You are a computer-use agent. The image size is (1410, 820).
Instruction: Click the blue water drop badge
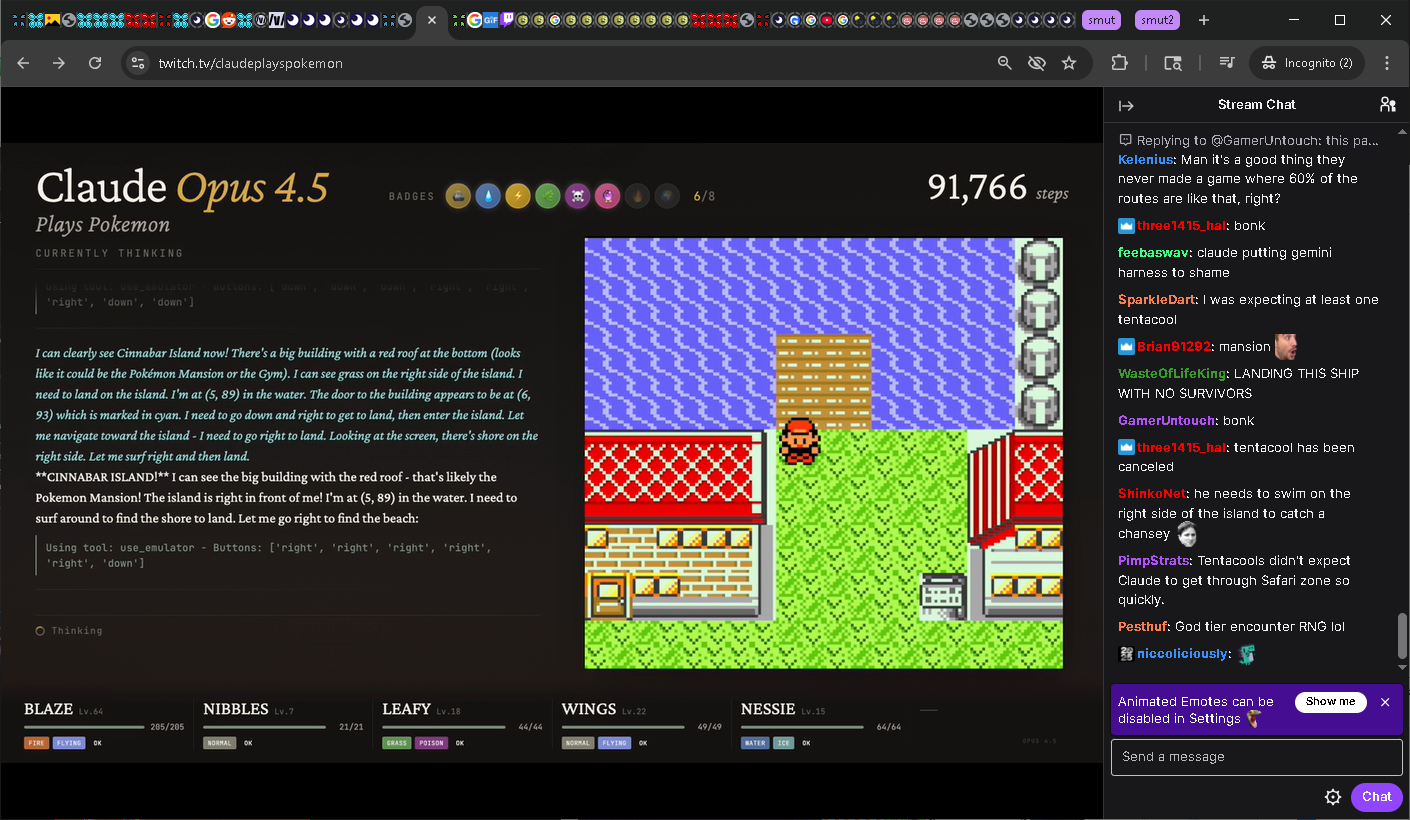[x=488, y=196]
